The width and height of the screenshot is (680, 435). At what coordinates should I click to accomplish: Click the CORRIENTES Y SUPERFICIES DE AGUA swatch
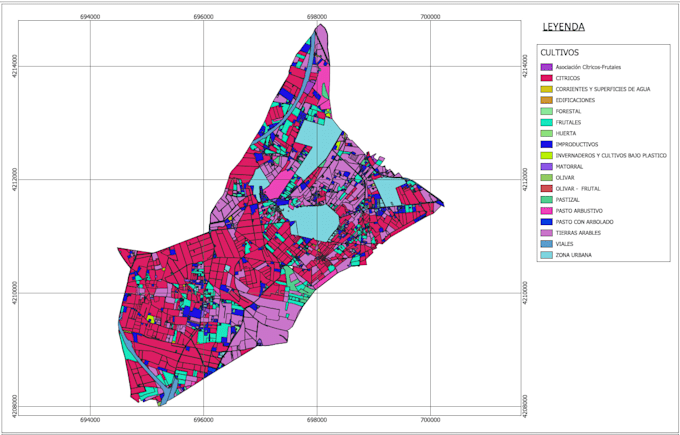pyautogui.click(x=546, y=89)
